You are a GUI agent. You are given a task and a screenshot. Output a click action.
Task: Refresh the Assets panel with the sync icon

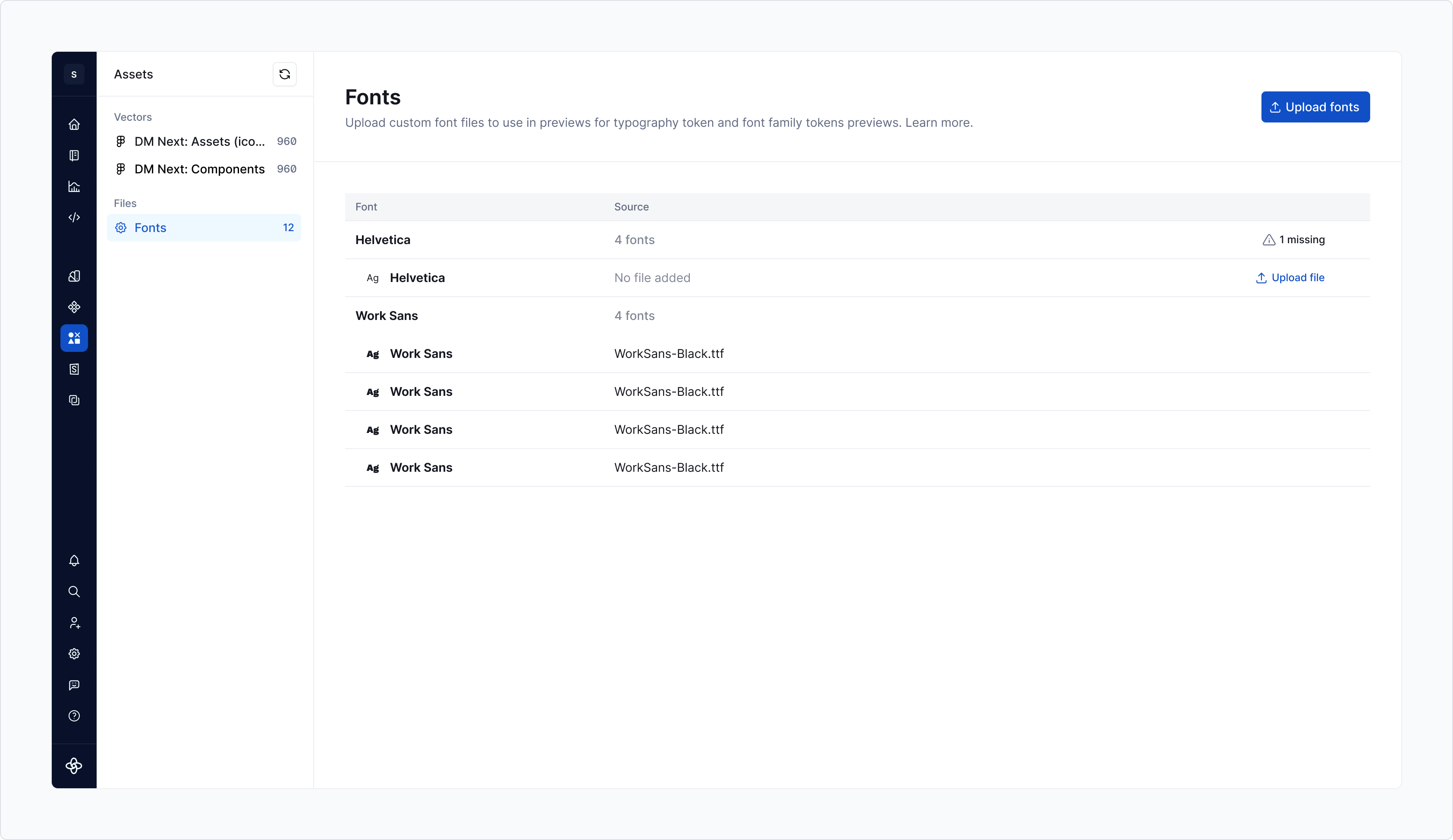tap(284, 74)
